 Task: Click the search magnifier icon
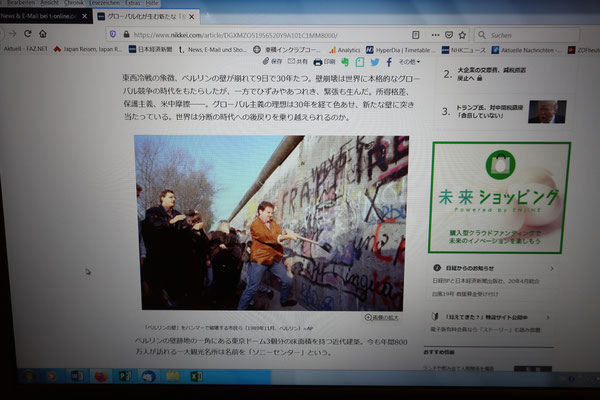point(482,35)
